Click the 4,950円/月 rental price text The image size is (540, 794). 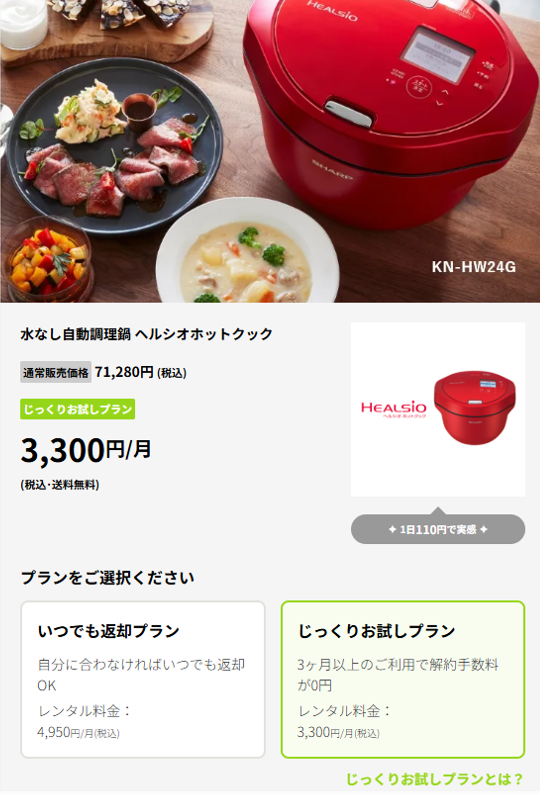coord(79,732)
